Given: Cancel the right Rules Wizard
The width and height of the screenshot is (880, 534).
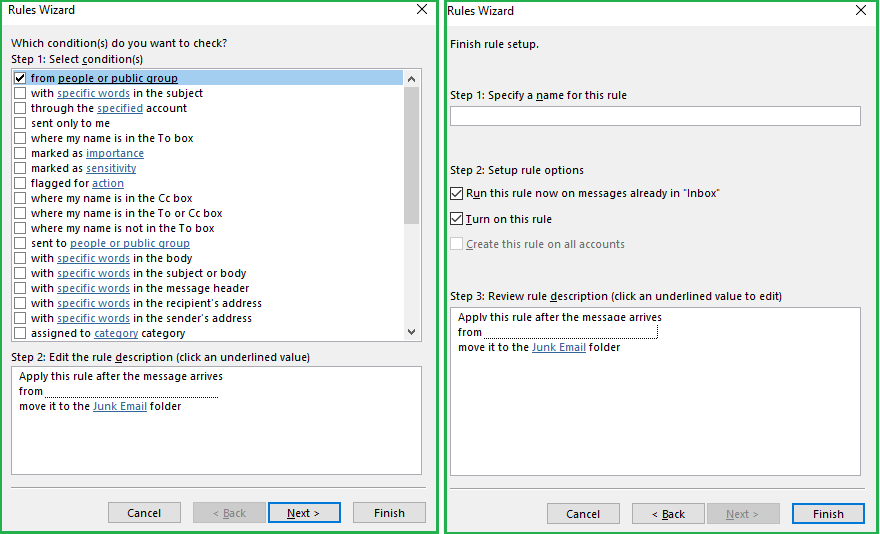Looking at the screenshot, I should tap(583, 514).
